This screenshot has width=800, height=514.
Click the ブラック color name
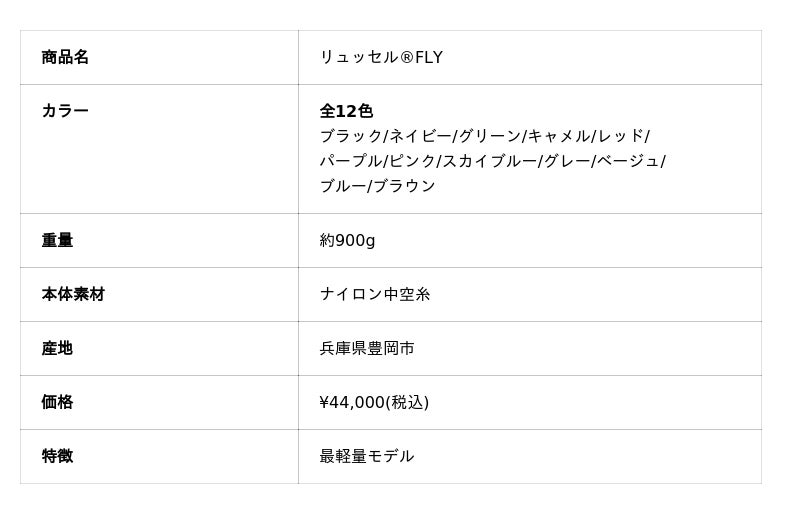[x=351, y=136]
